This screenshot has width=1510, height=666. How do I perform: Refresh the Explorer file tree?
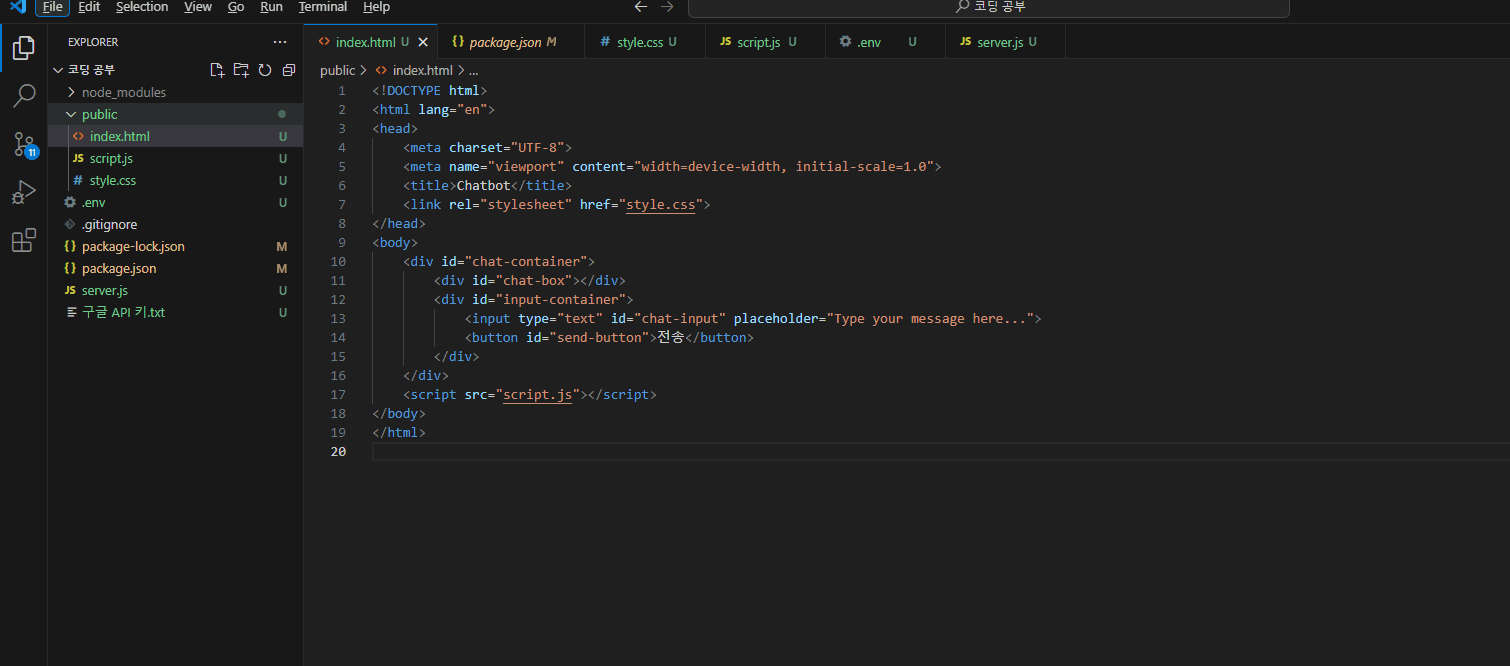click(265, 70)
